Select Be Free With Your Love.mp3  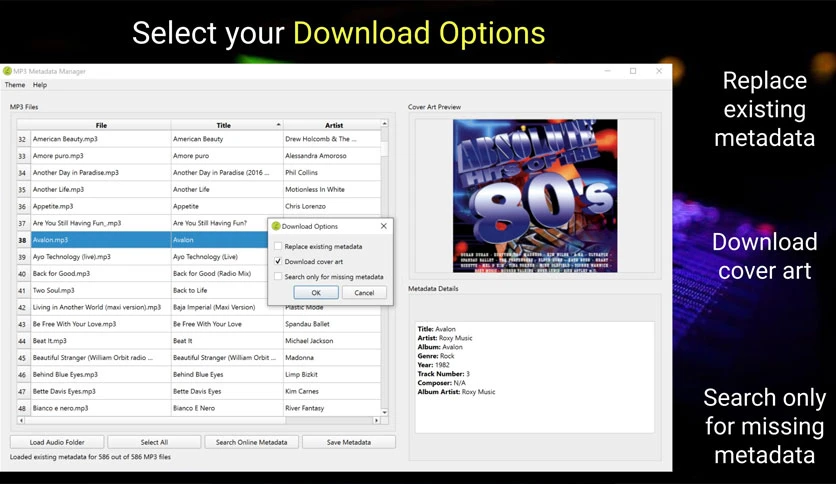coord(101,324)
